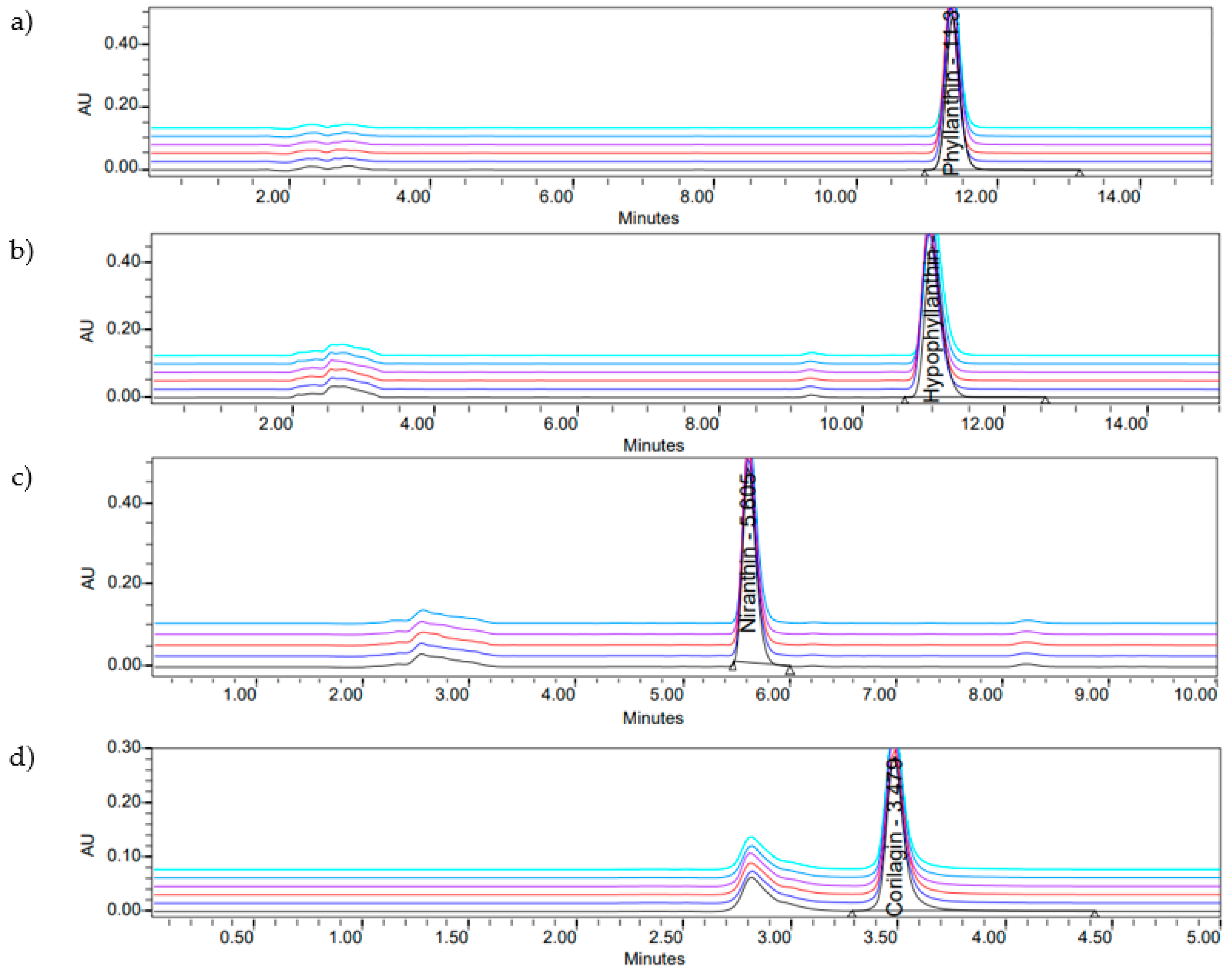Click the Niranthin peak end triangle marker
Screen dimensions: 1232x975
(789, 671)
